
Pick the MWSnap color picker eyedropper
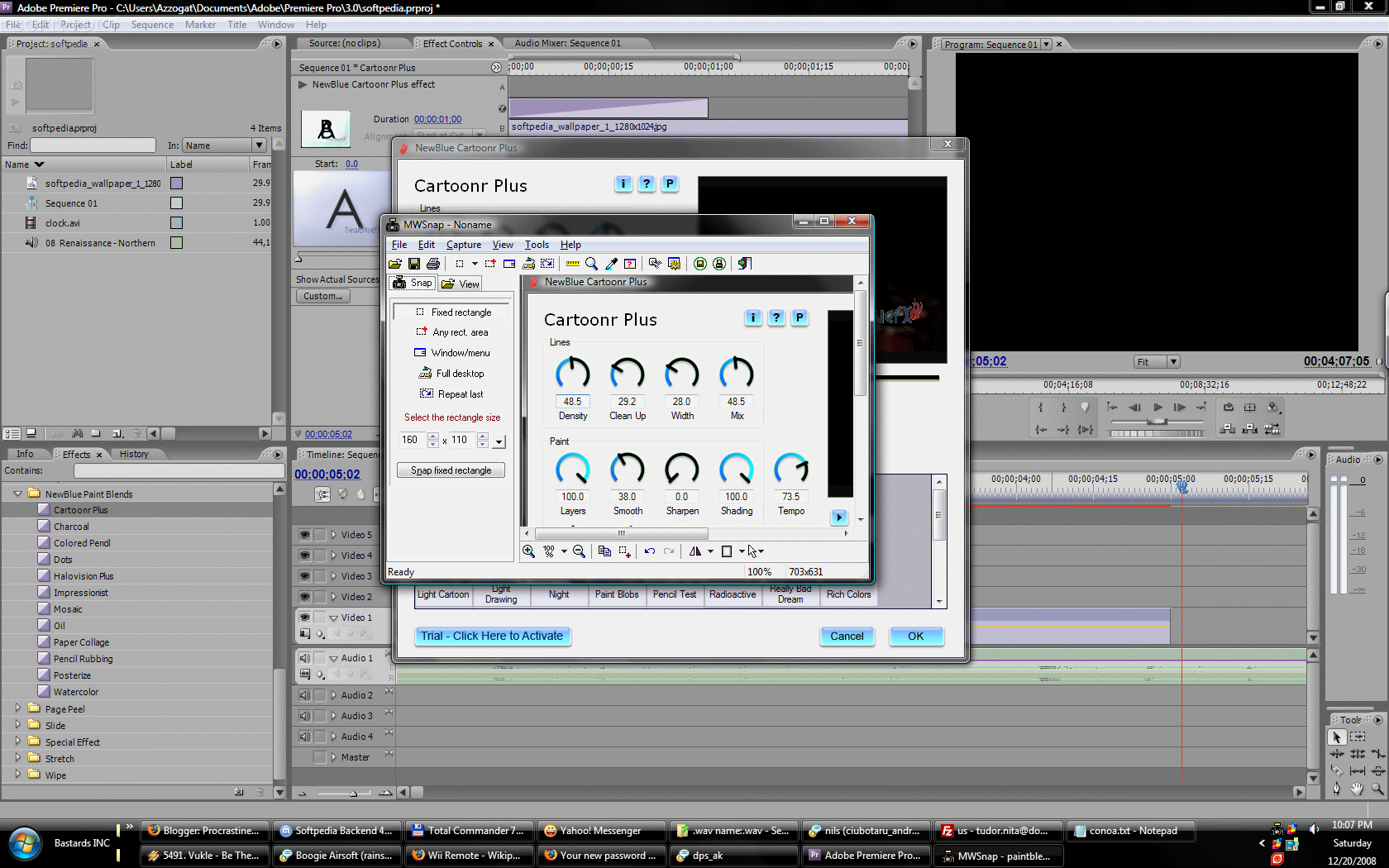pyautogui.click(x=611, y=264)
